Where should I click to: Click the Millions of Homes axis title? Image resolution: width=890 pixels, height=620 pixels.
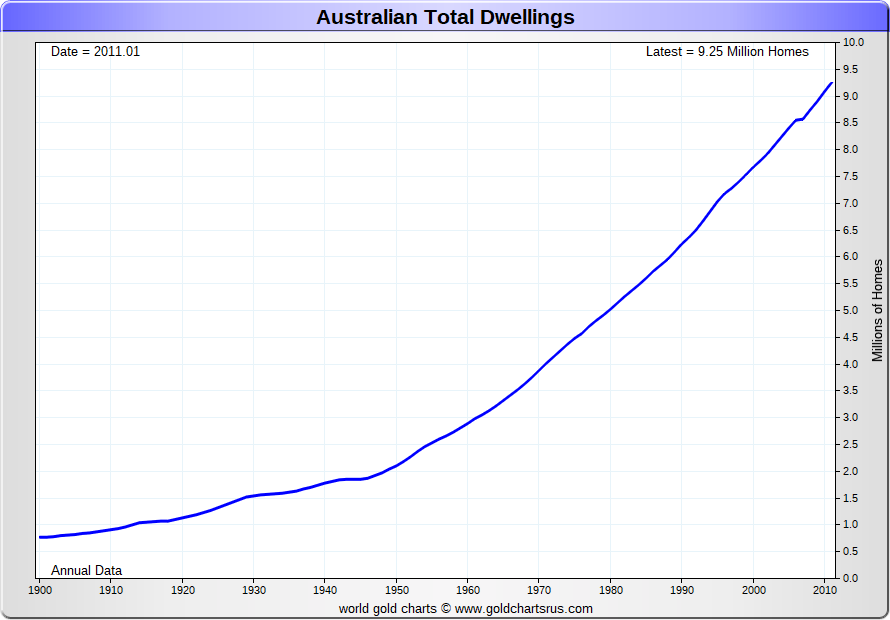877,310
